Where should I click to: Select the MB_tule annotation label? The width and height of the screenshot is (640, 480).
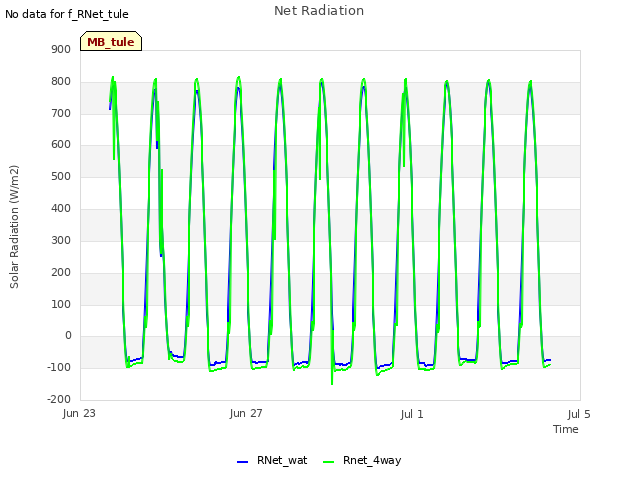click(x=111, y=42)
